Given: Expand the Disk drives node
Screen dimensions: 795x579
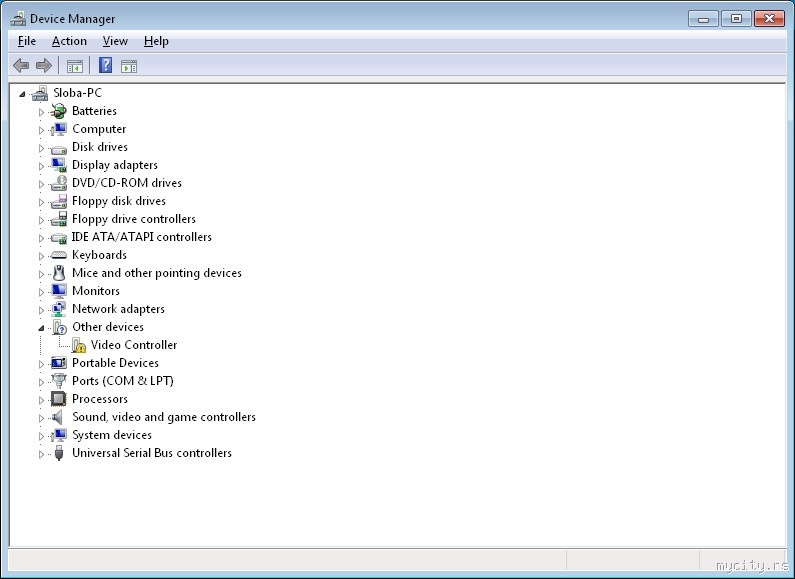Looking at the screenshot, I should tap(42, 148).
